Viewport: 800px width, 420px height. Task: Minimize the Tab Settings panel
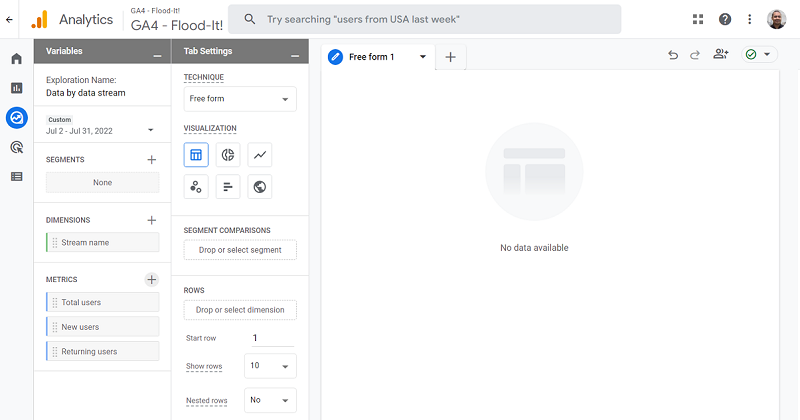tap(295, 56)
